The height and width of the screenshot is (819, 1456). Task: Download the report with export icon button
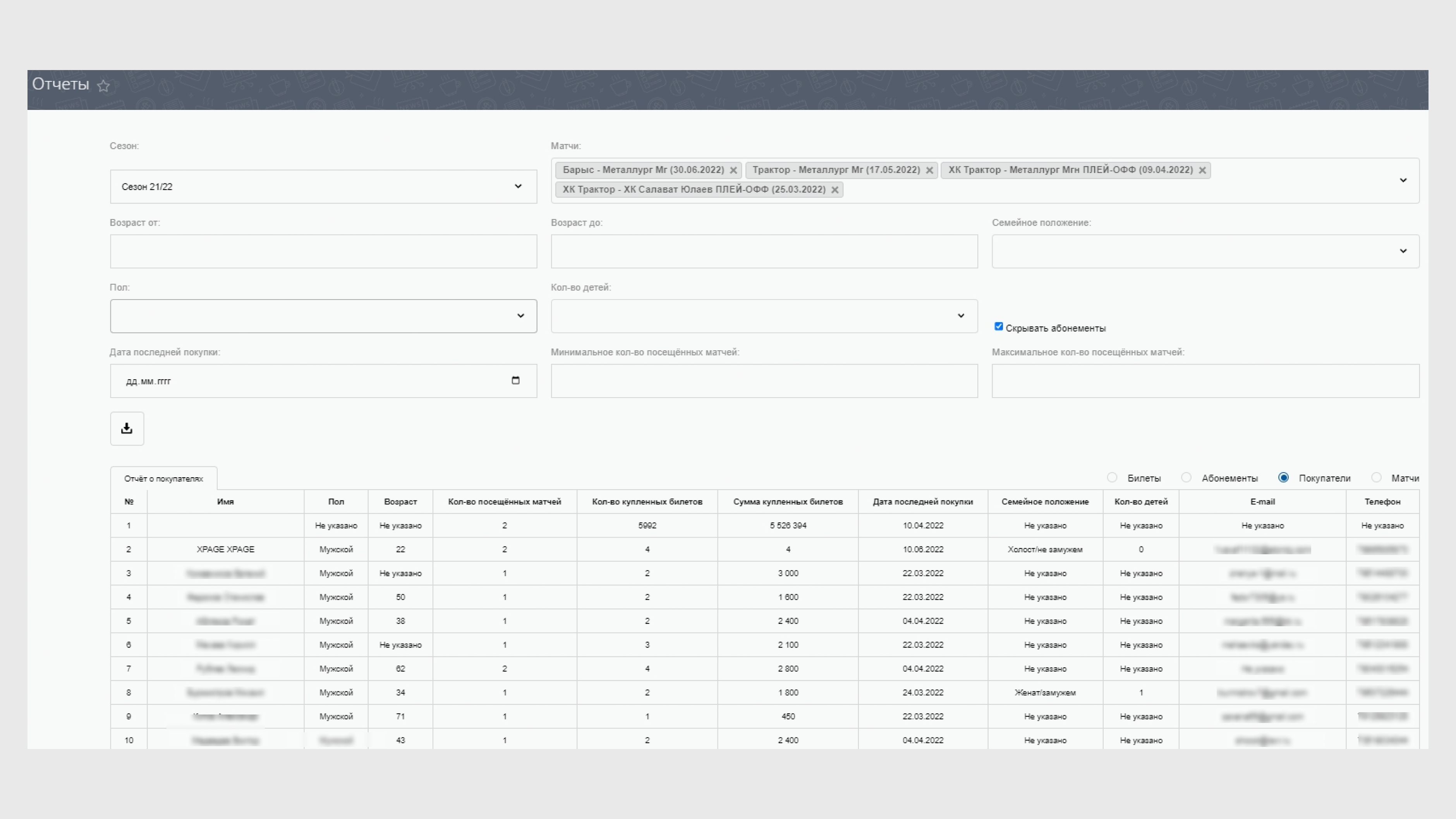(x=127, y=428)
